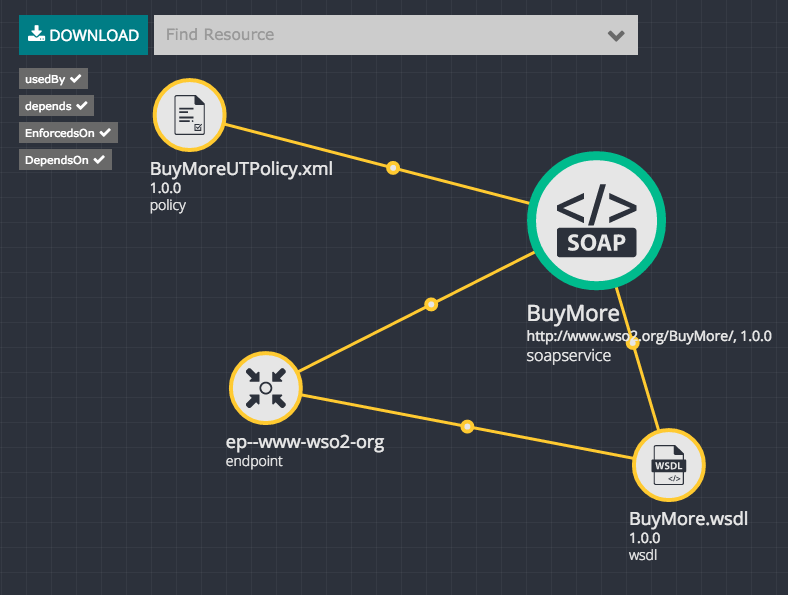788x595 pixels.
Task: Toggle the DependsOn relationship filter
Action: point(65,160)
